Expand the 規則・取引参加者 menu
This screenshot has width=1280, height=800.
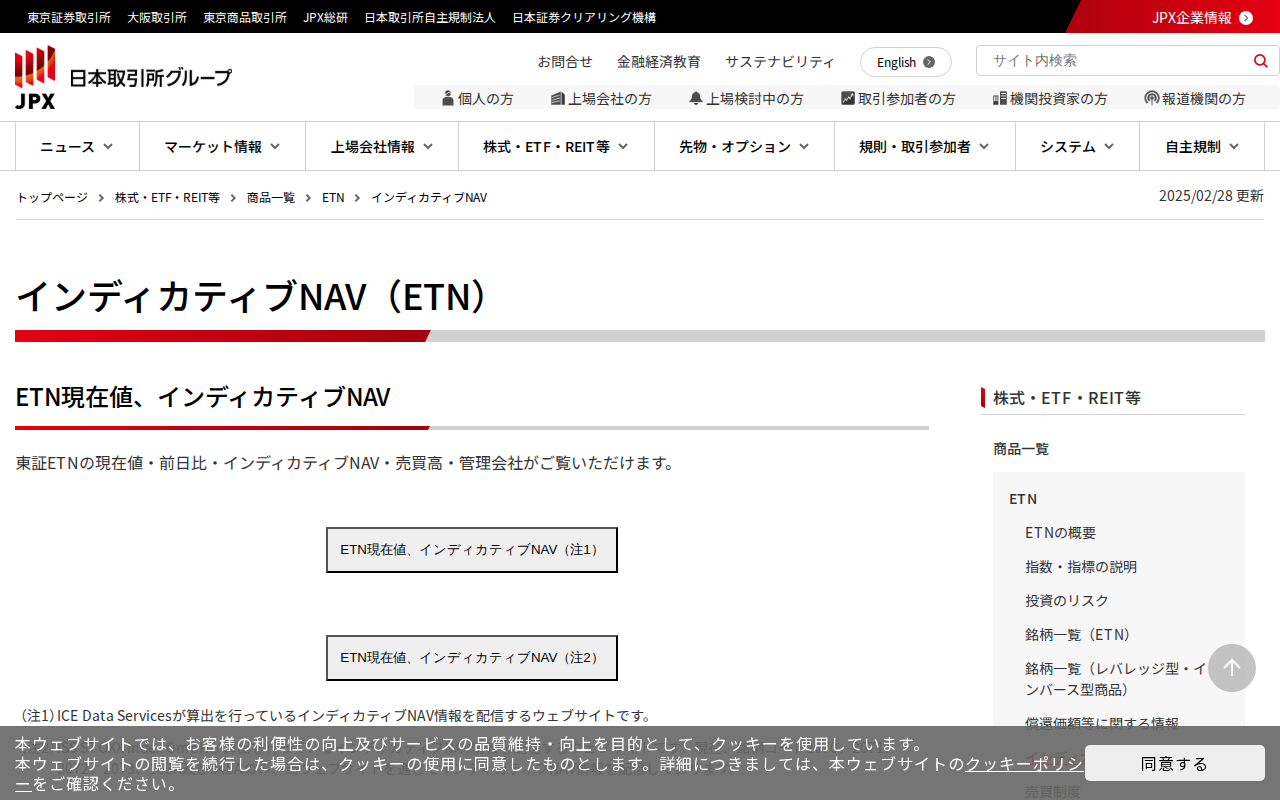pos(925,146)
